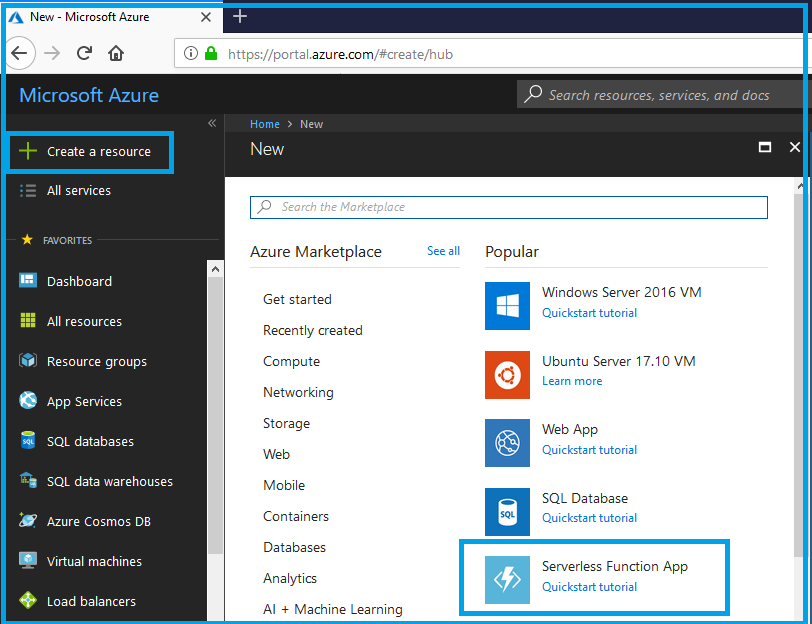
Task: Maximize the New blade
Action: 764,147
